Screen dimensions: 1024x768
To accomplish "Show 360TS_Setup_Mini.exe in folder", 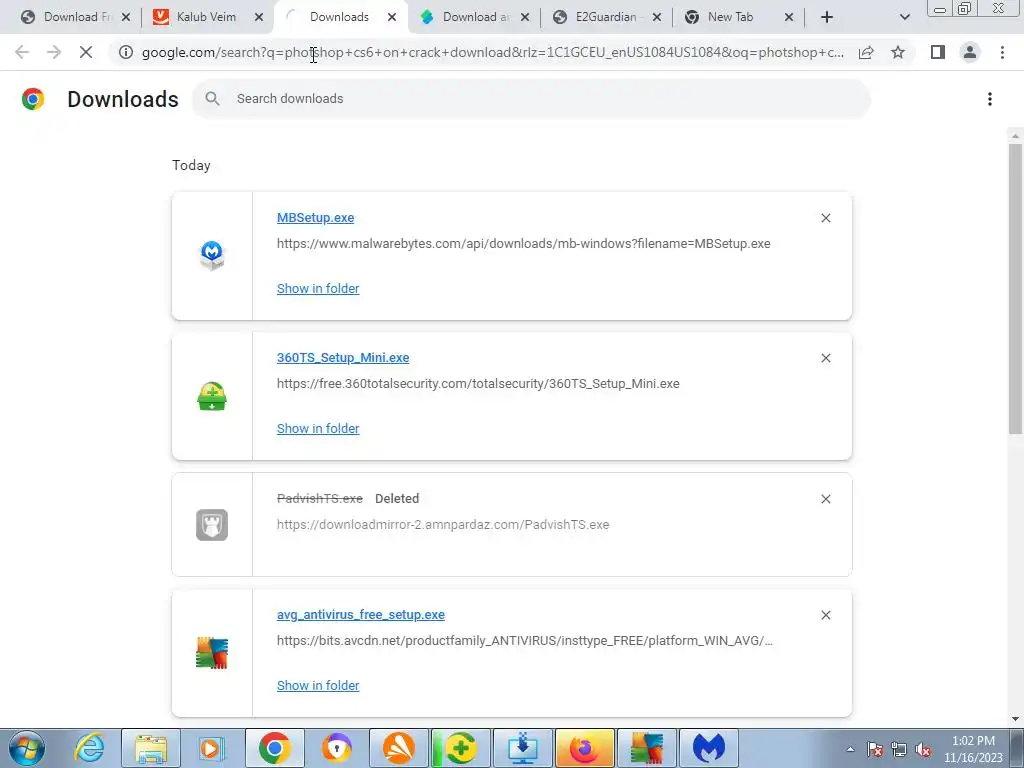I will (318, 428).
